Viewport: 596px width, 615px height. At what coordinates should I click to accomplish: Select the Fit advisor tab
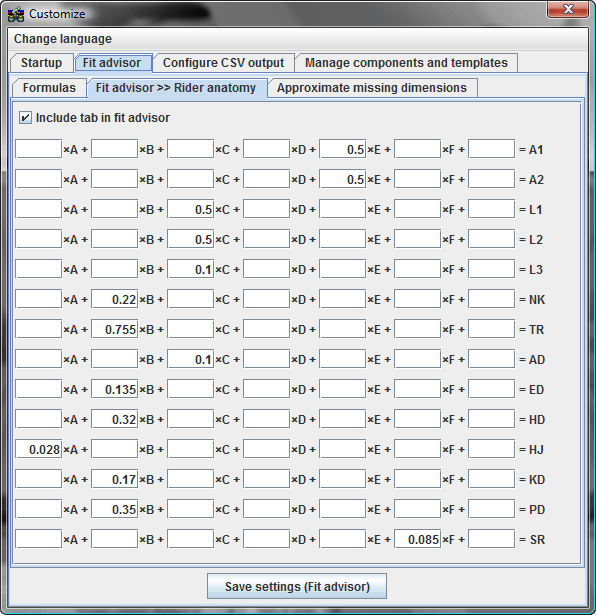click(x=112, y=63)
